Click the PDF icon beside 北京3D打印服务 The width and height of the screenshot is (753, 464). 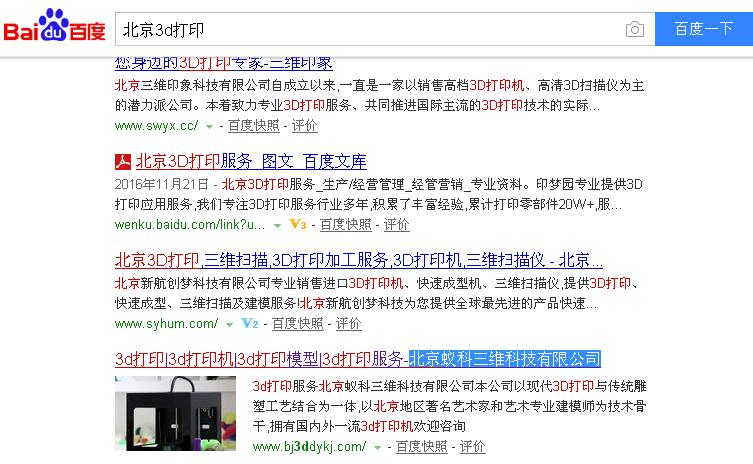tap(123, 162)
